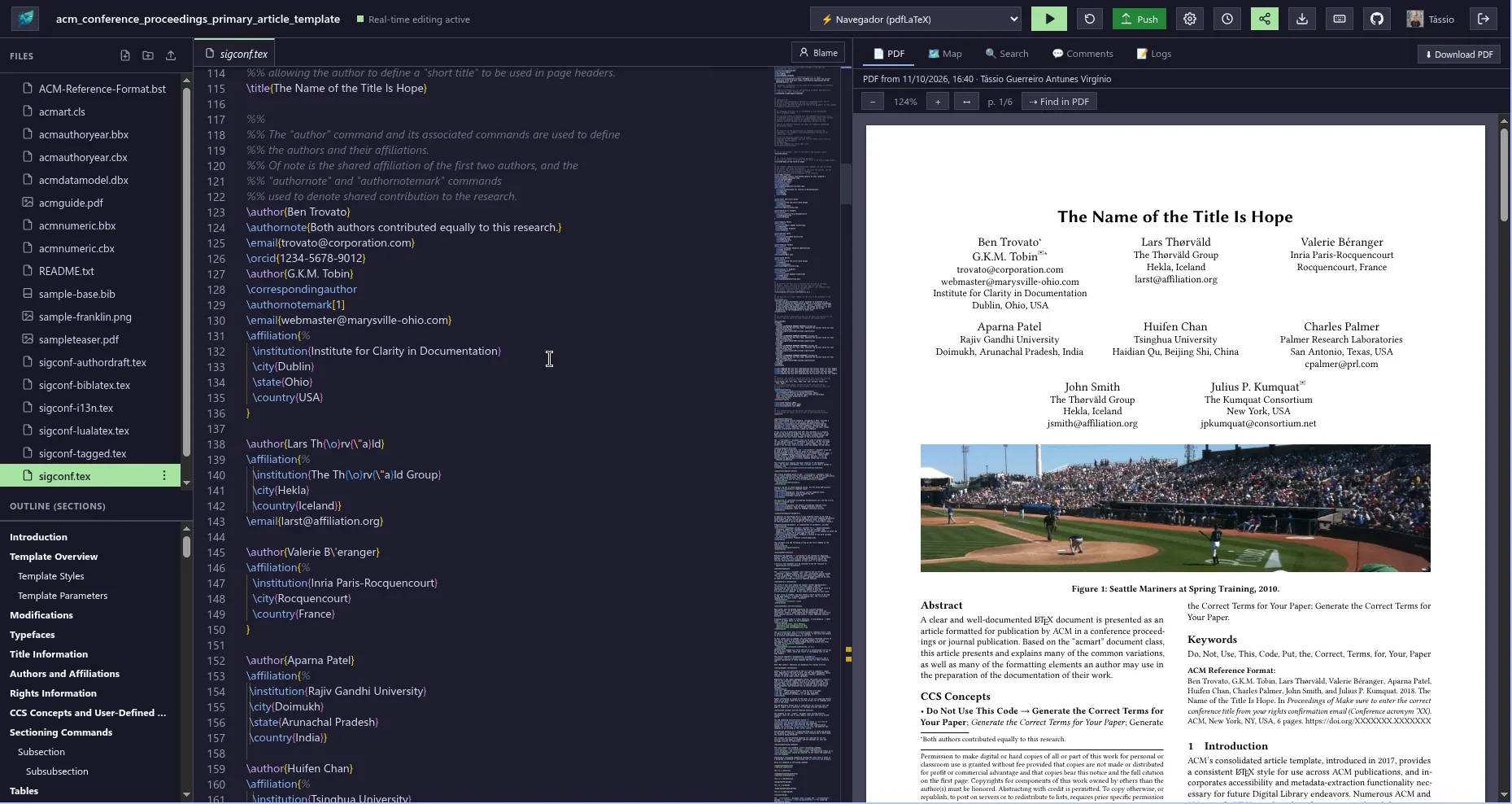1512x804 pixels.
Task: Switch to the Search tab
Action: (x=1007, y=54)
